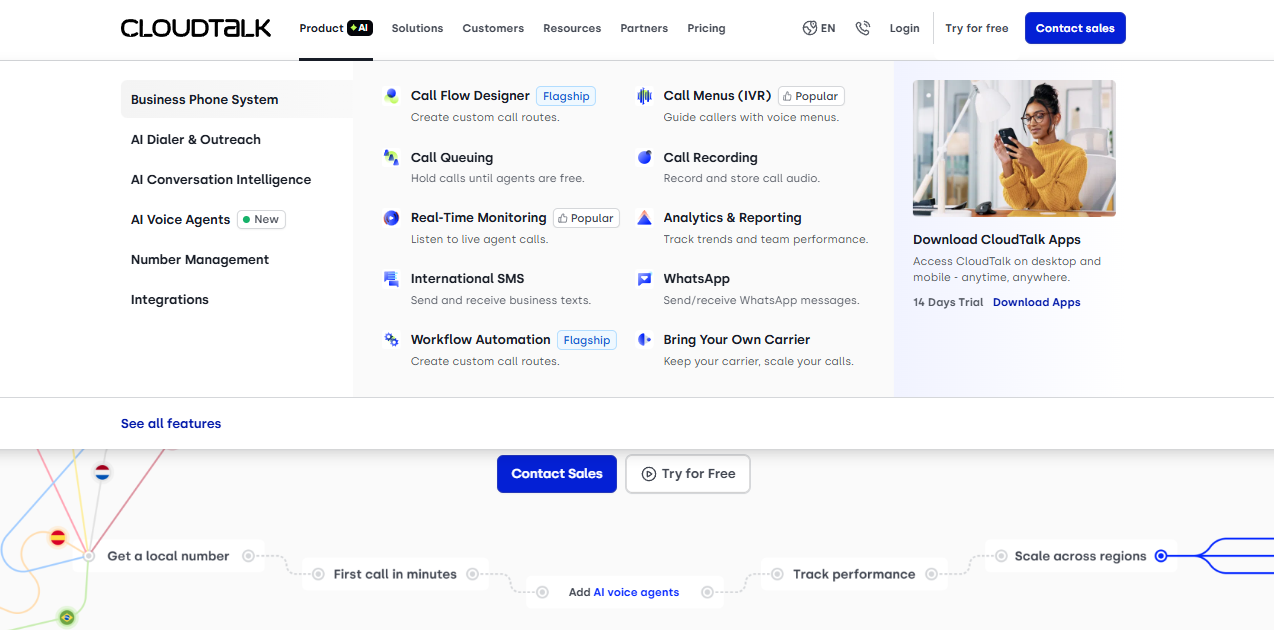Select the International SMS icon
This screenshot has width=1274, height=630.
pos(391,278)
